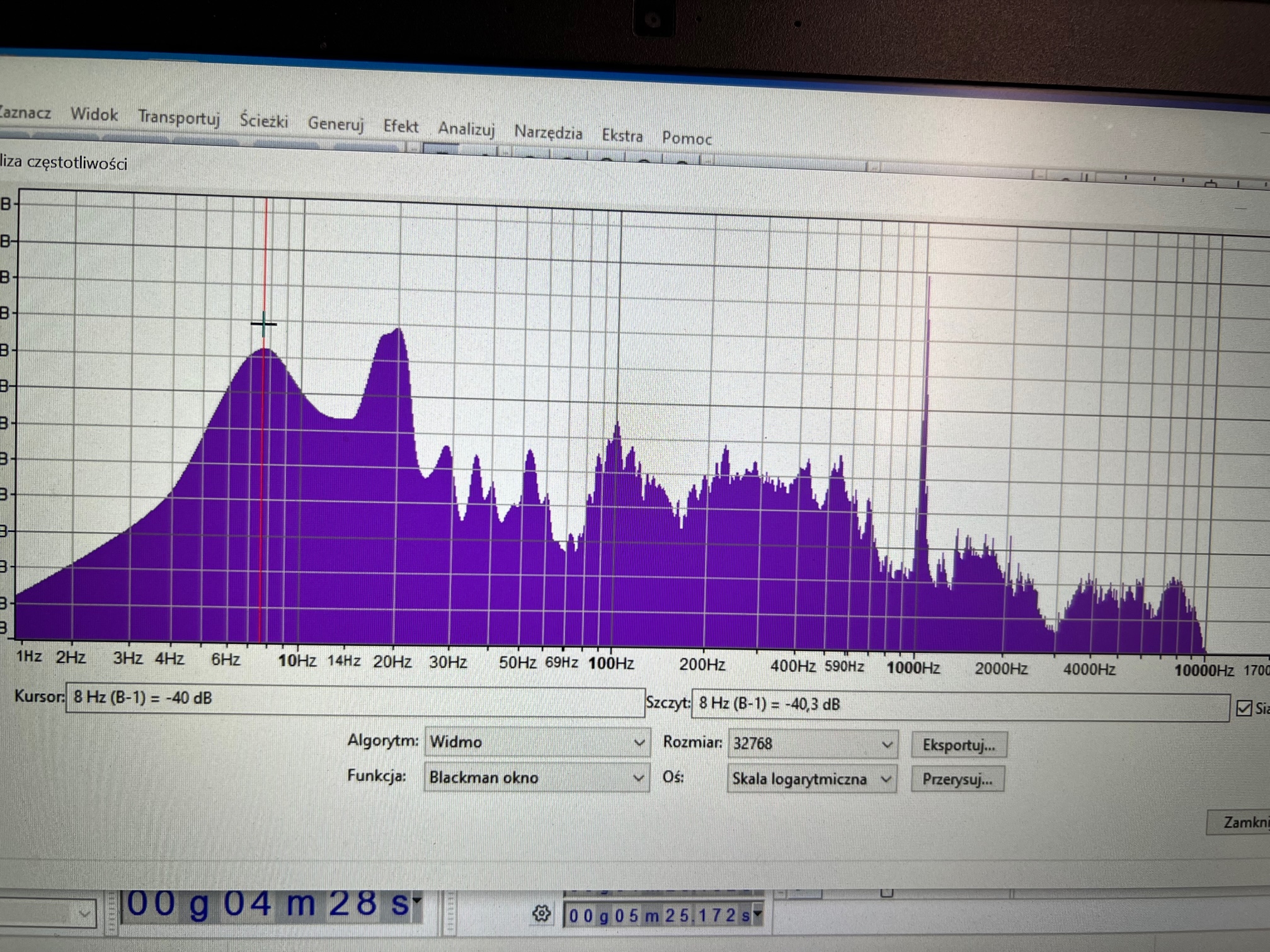Click the Zamknij button
The width and height of the screenshot is (1270, 952).
click(x=1242, y=822)
